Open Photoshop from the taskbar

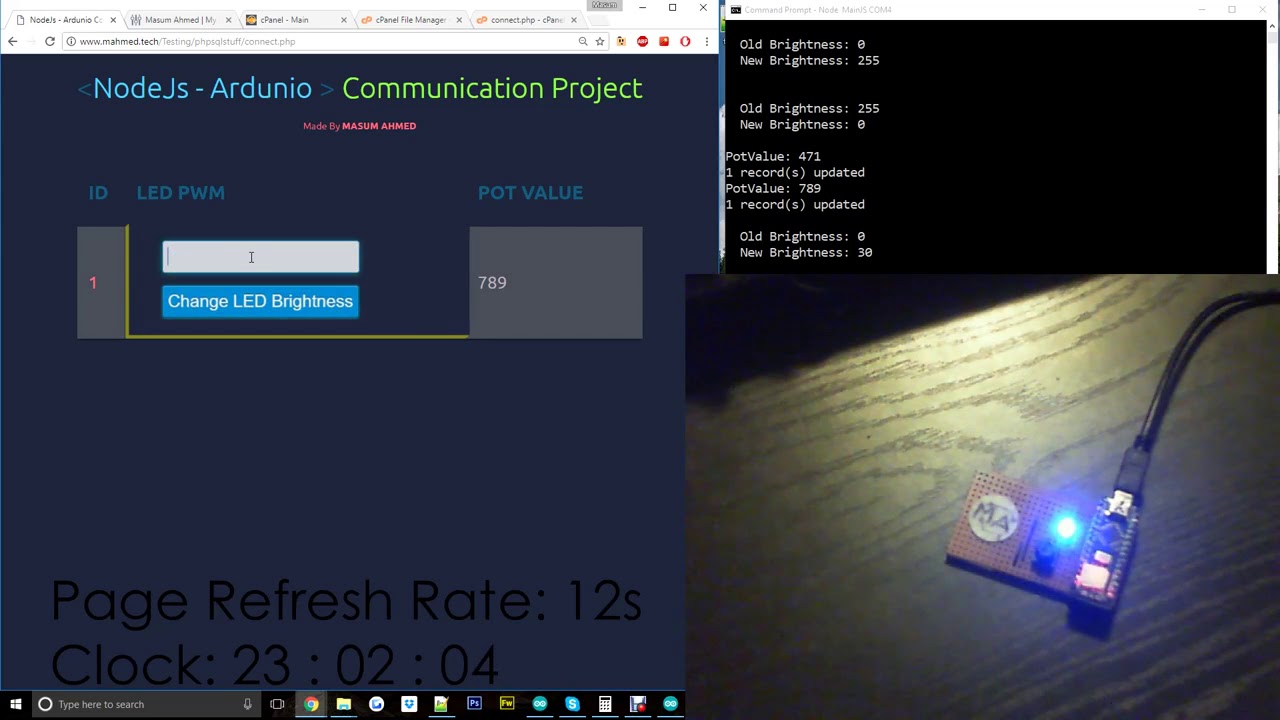[x=474, y=704]
